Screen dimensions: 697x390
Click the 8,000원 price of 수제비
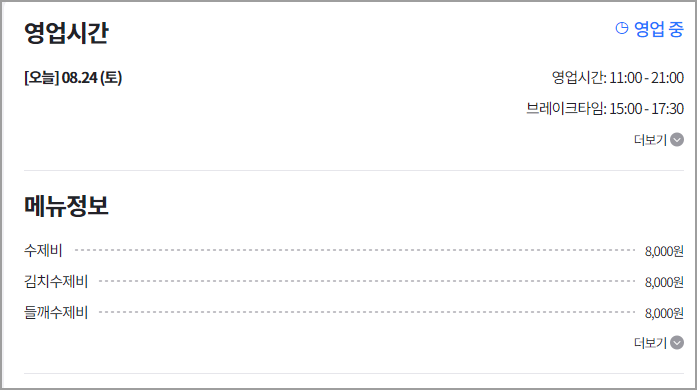[664, 251]
